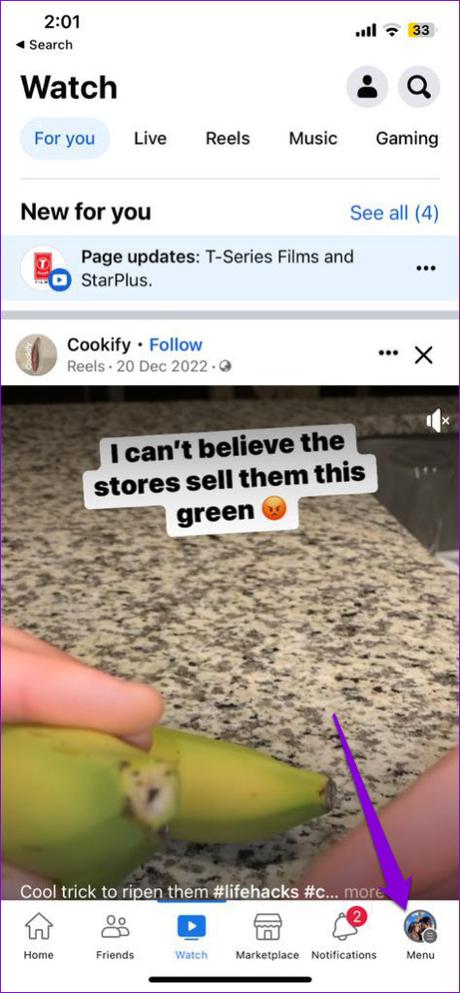The height and width of the screenshot is (993, 460).
Task: Select the Music tab
Action: (x=313, y=138)
